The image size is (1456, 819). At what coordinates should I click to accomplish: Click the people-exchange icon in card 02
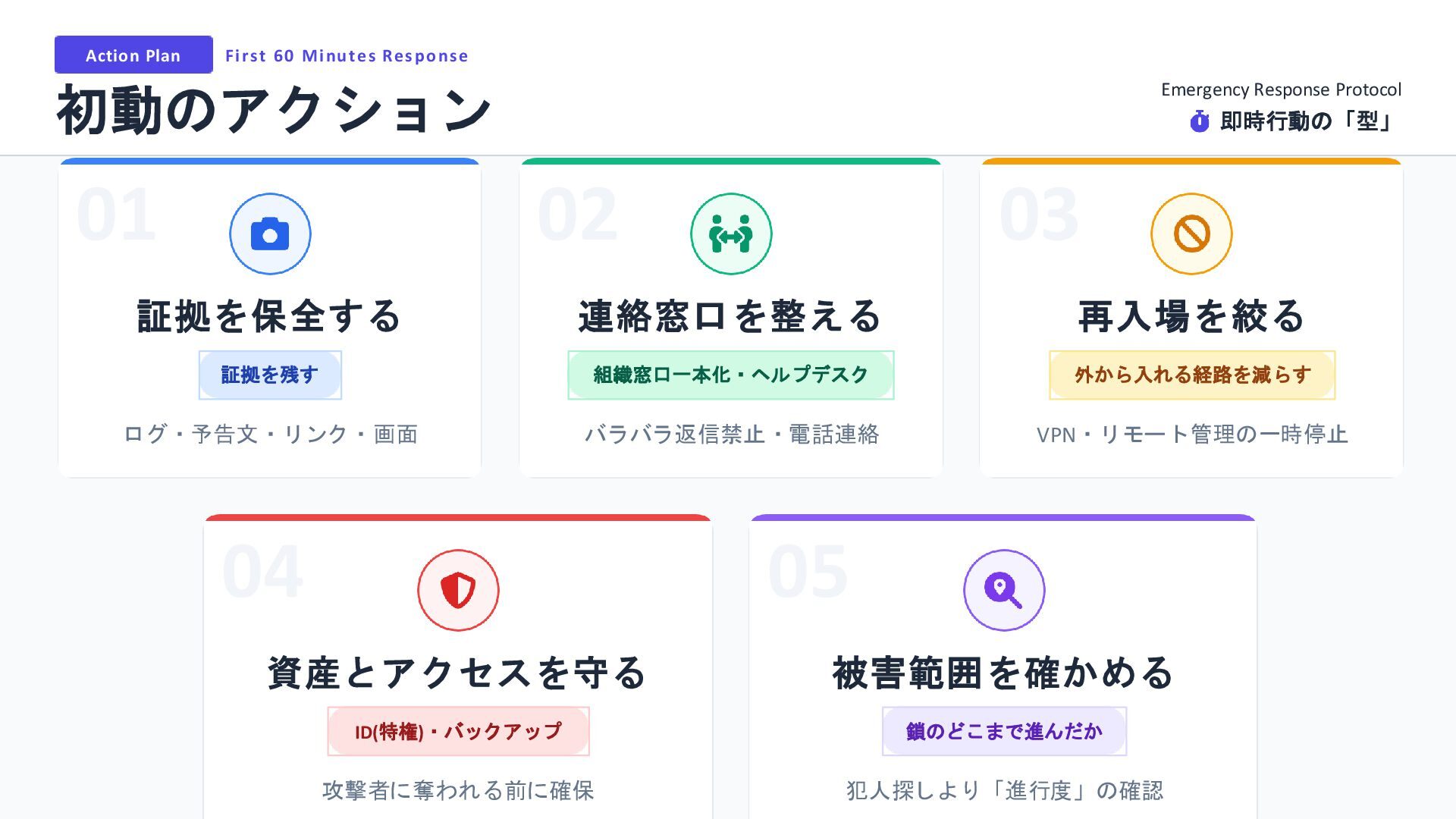pyautogui.click(x=731, y=234)
